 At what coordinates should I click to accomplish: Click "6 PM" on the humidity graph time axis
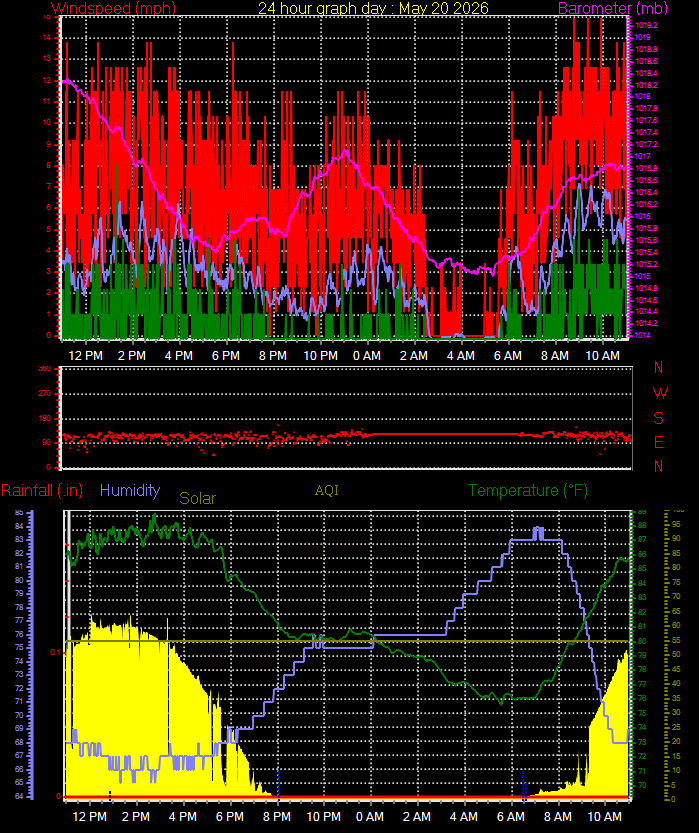click(x=230, y=817)
